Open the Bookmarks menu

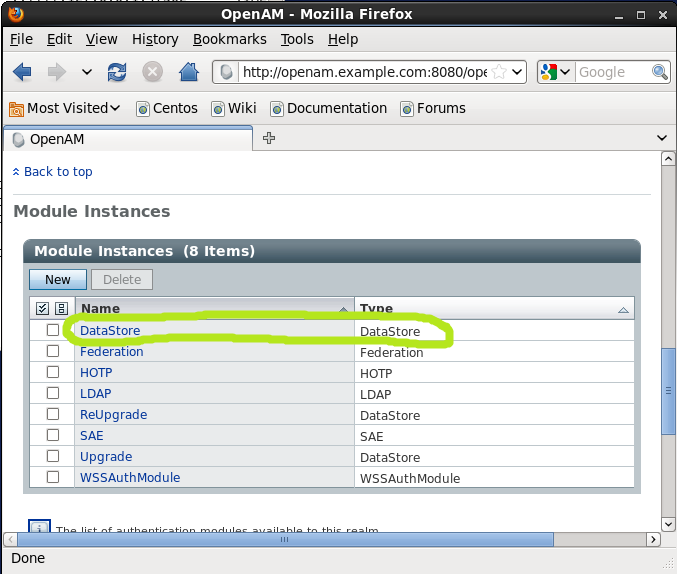pos(230,39)
